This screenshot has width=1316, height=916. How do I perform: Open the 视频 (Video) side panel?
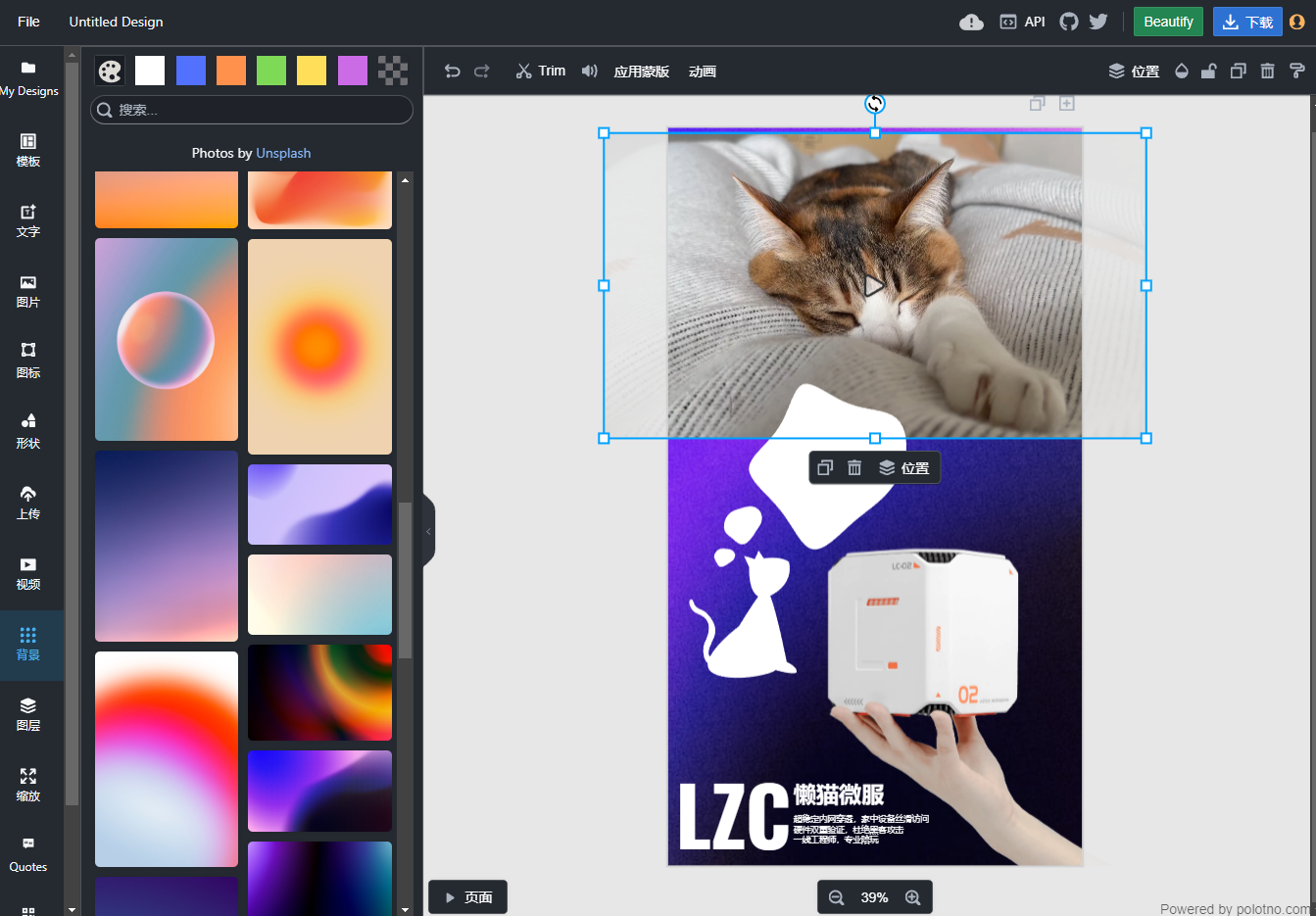point(28,573)
